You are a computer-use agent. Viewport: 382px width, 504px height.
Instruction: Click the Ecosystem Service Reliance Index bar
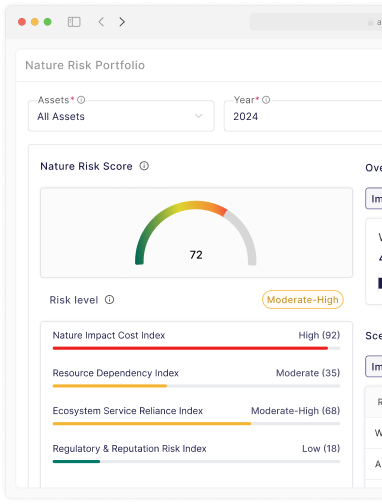pos(196,424)
